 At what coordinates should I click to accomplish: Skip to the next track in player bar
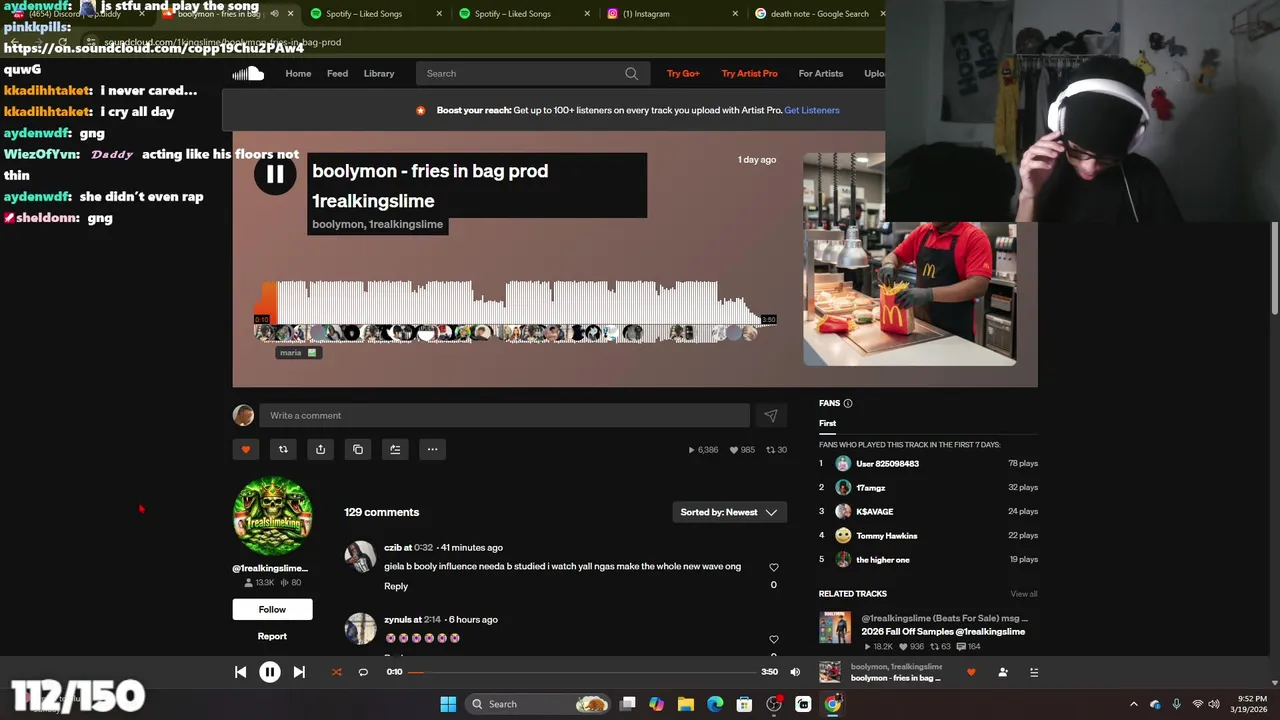(x=299, y=672)
